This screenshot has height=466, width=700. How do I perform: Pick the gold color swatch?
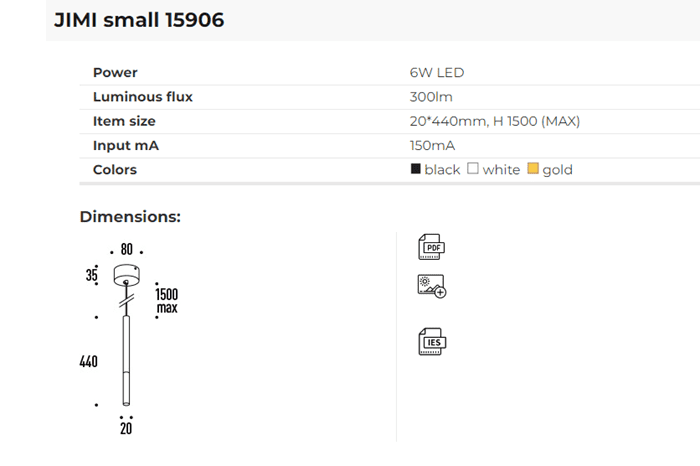coord(533,169)
